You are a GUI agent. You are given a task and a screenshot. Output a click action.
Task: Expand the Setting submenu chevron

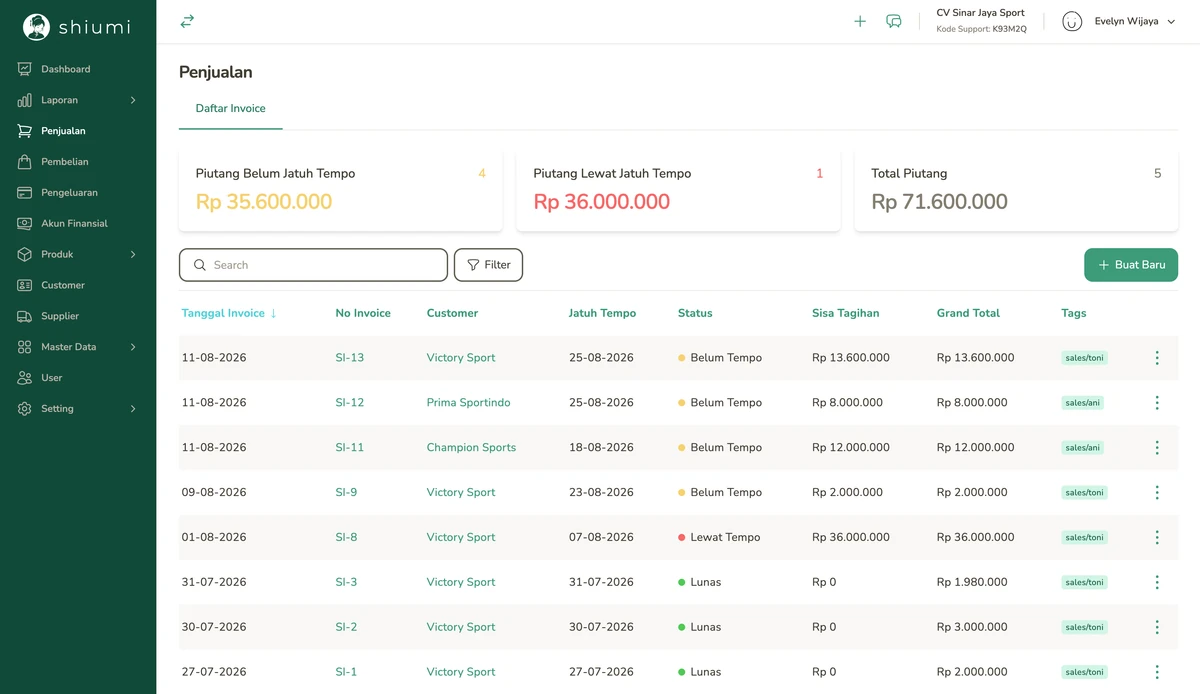click(133, 409)
